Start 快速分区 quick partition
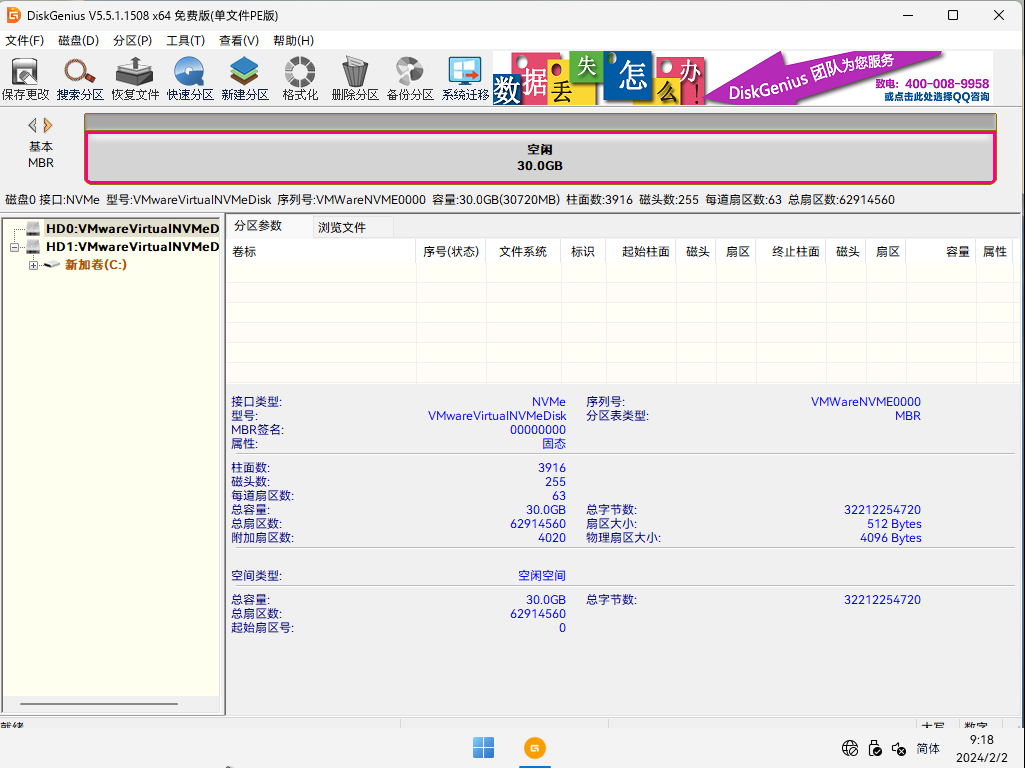The height and width of the screenshot is (768, 1025). pyautogui.click(x=190, y=78)
